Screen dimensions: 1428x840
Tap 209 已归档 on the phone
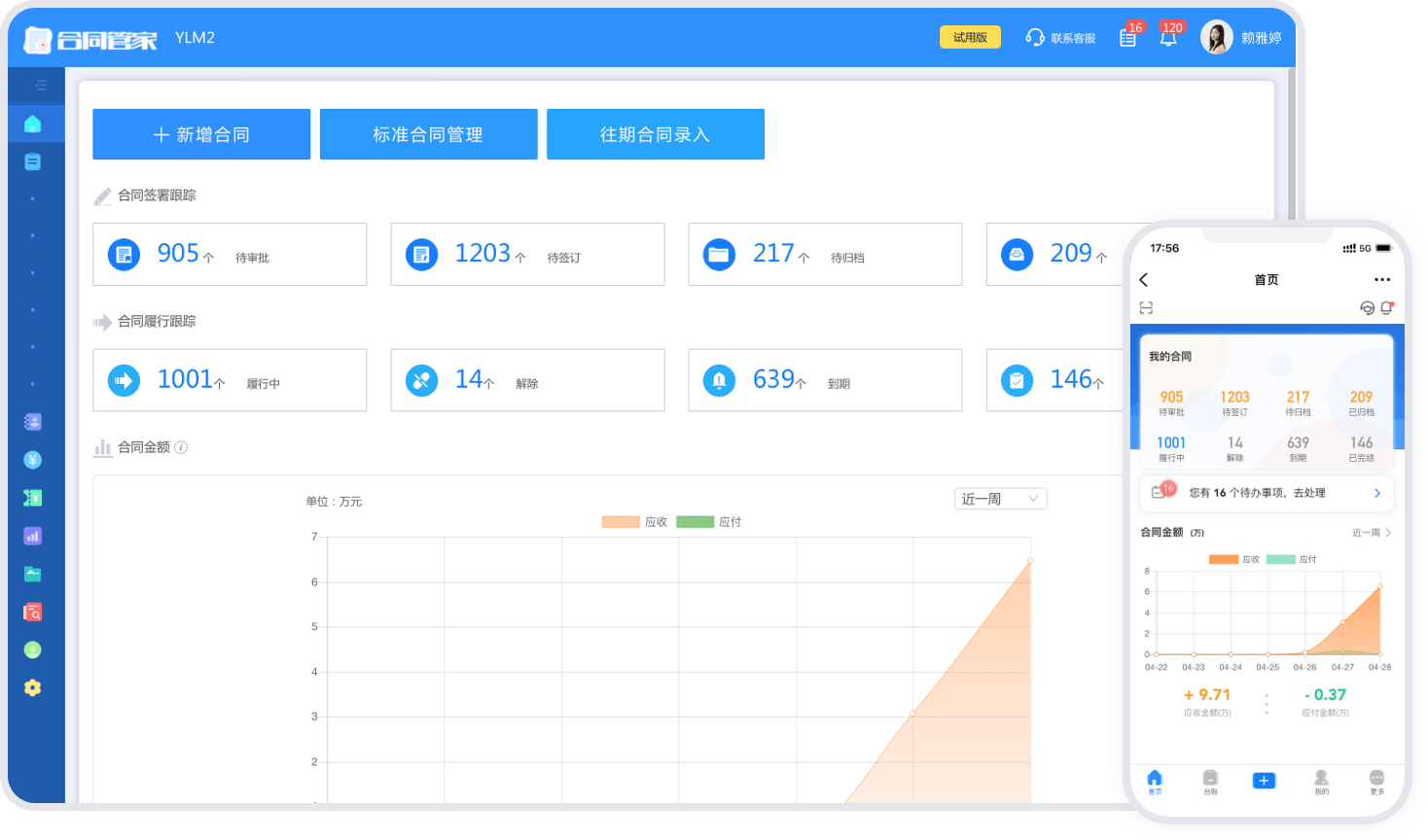click(x=1361, y=402)
